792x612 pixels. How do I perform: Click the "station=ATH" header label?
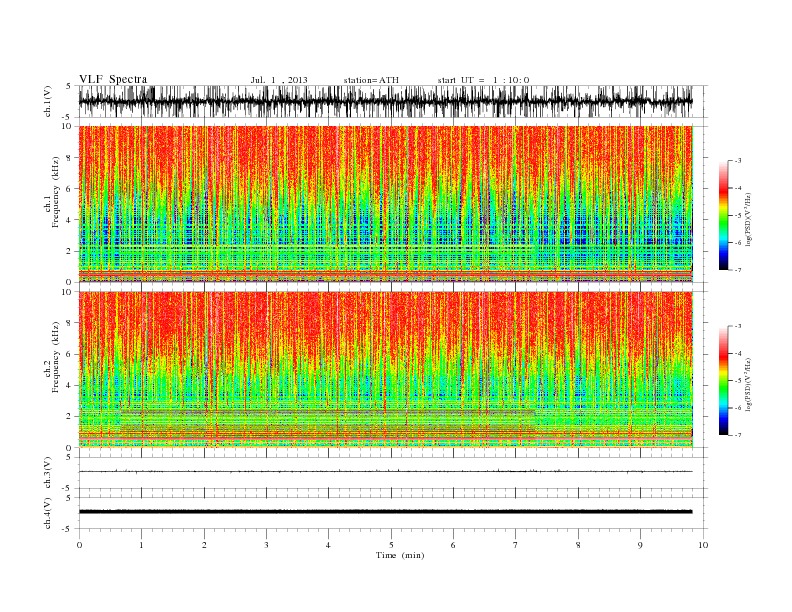(x=371, y=80)
